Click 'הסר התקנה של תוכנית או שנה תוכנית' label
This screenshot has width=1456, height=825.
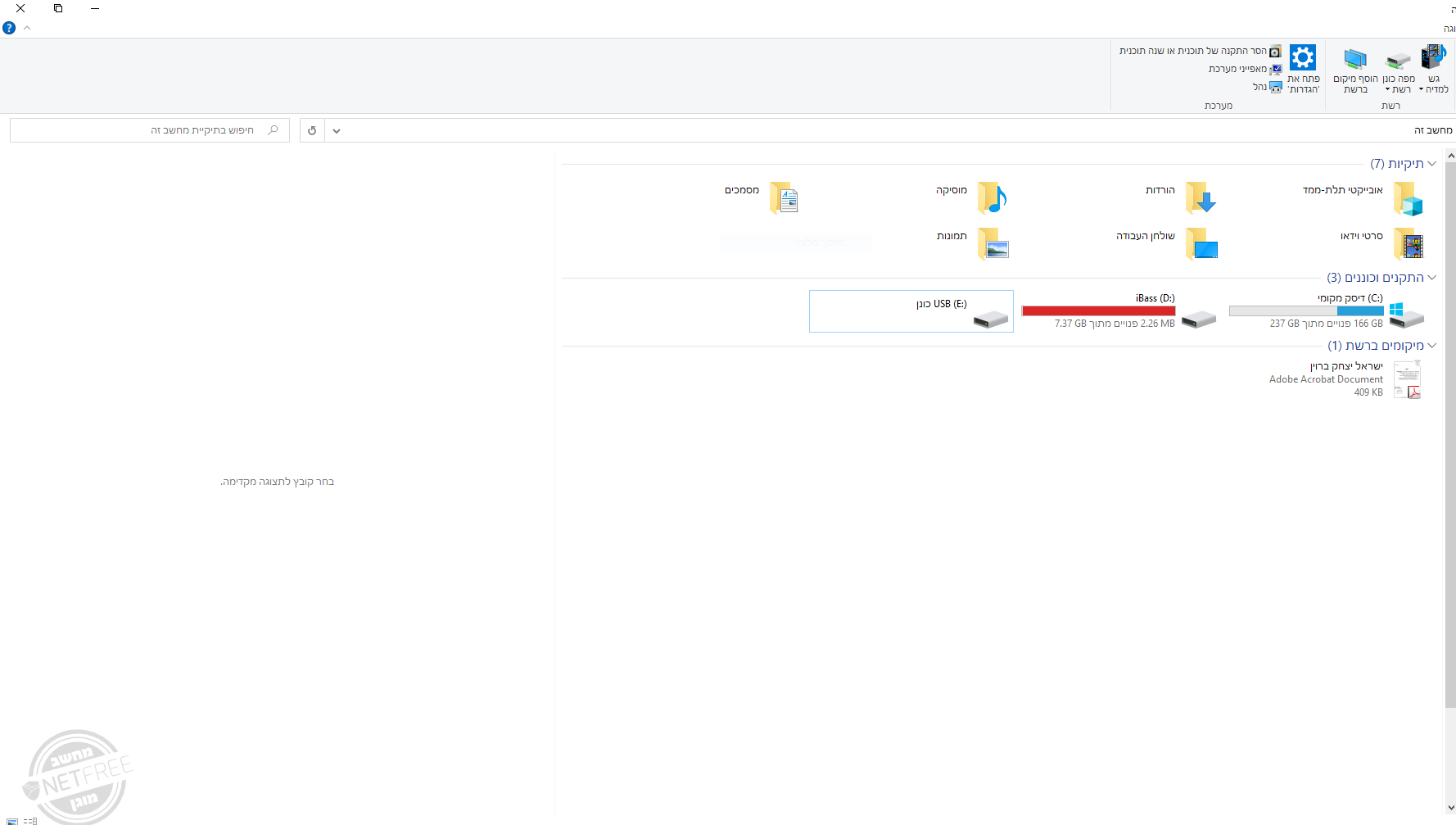pyautogui.click(x=1192, y=51)
